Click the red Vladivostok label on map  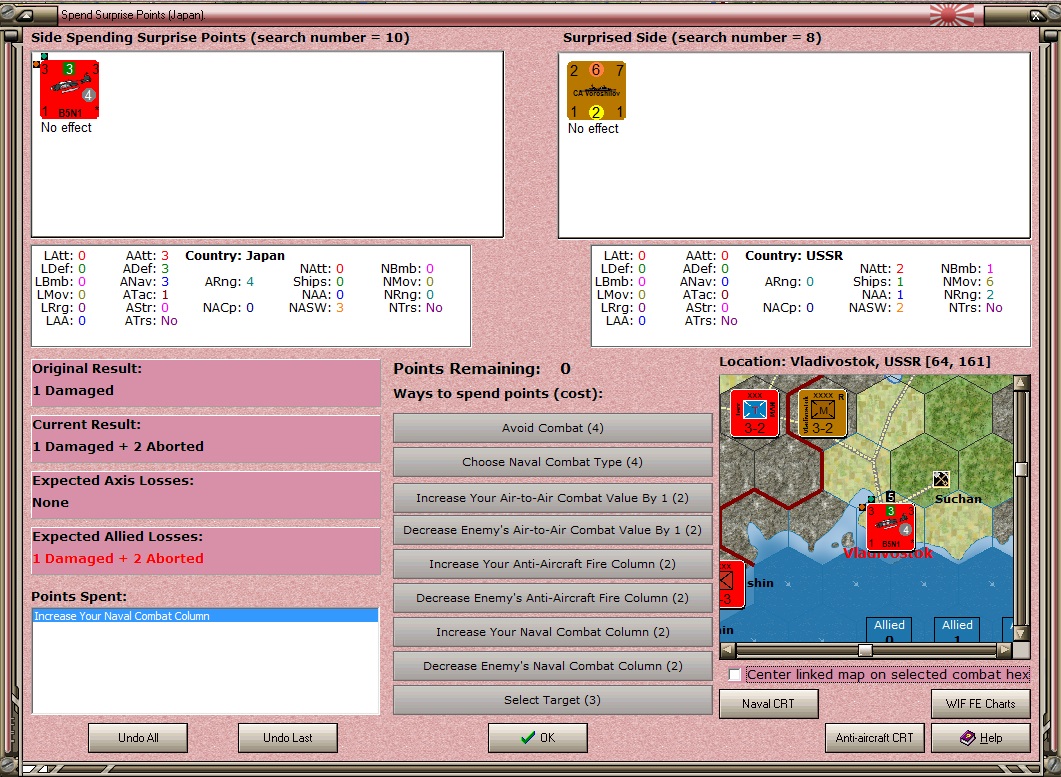pyautogui.click(x=888, y=554)
